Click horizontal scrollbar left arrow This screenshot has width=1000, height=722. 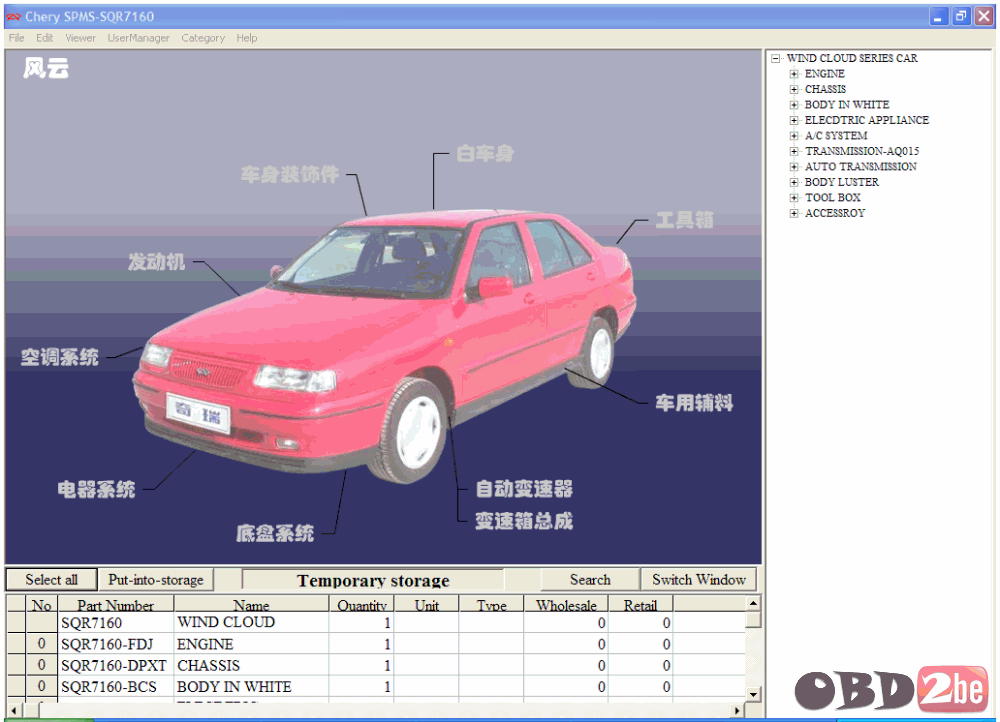[x=13, y=710]
